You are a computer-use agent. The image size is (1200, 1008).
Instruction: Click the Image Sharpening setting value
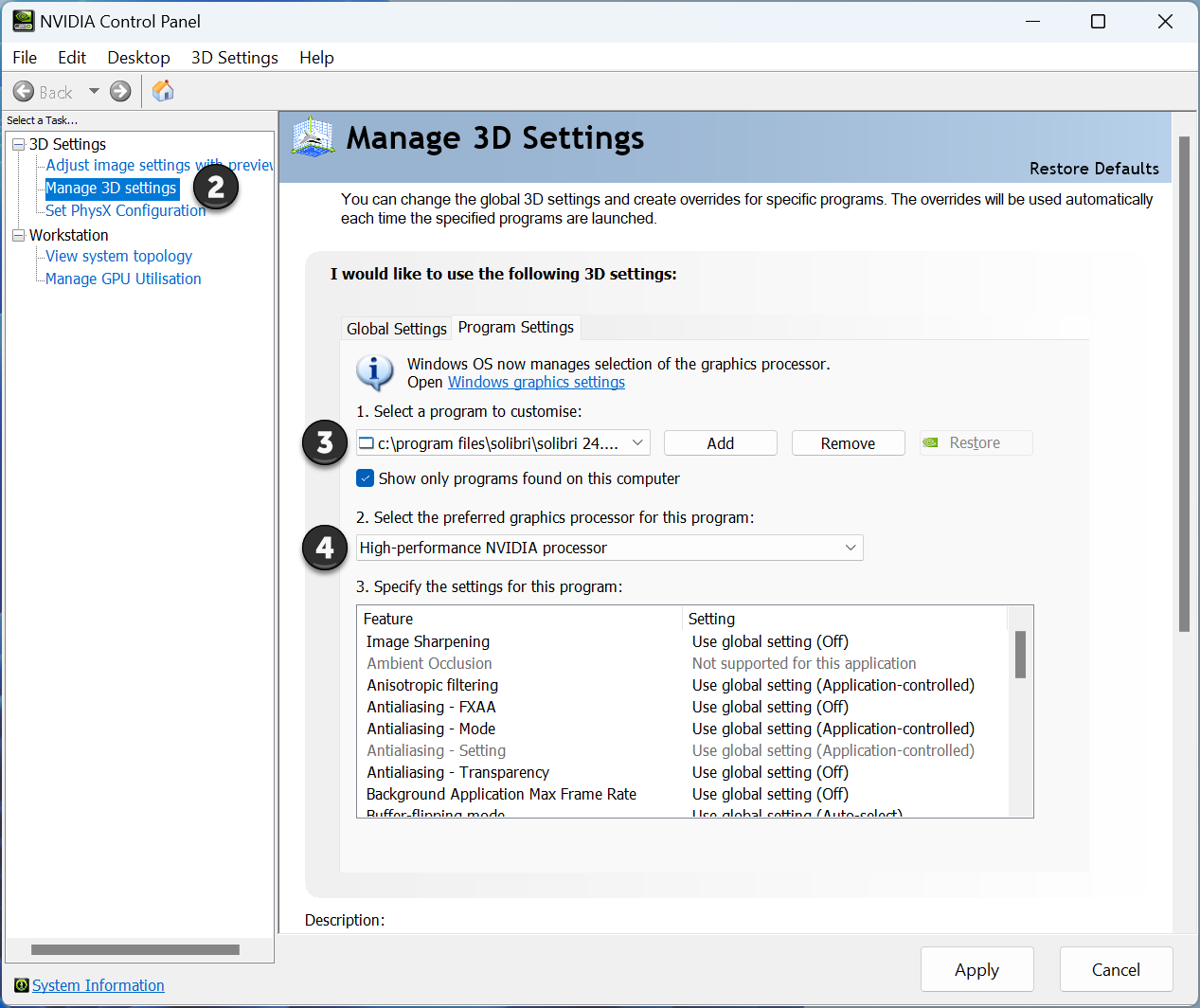click(x=770, y=641)
